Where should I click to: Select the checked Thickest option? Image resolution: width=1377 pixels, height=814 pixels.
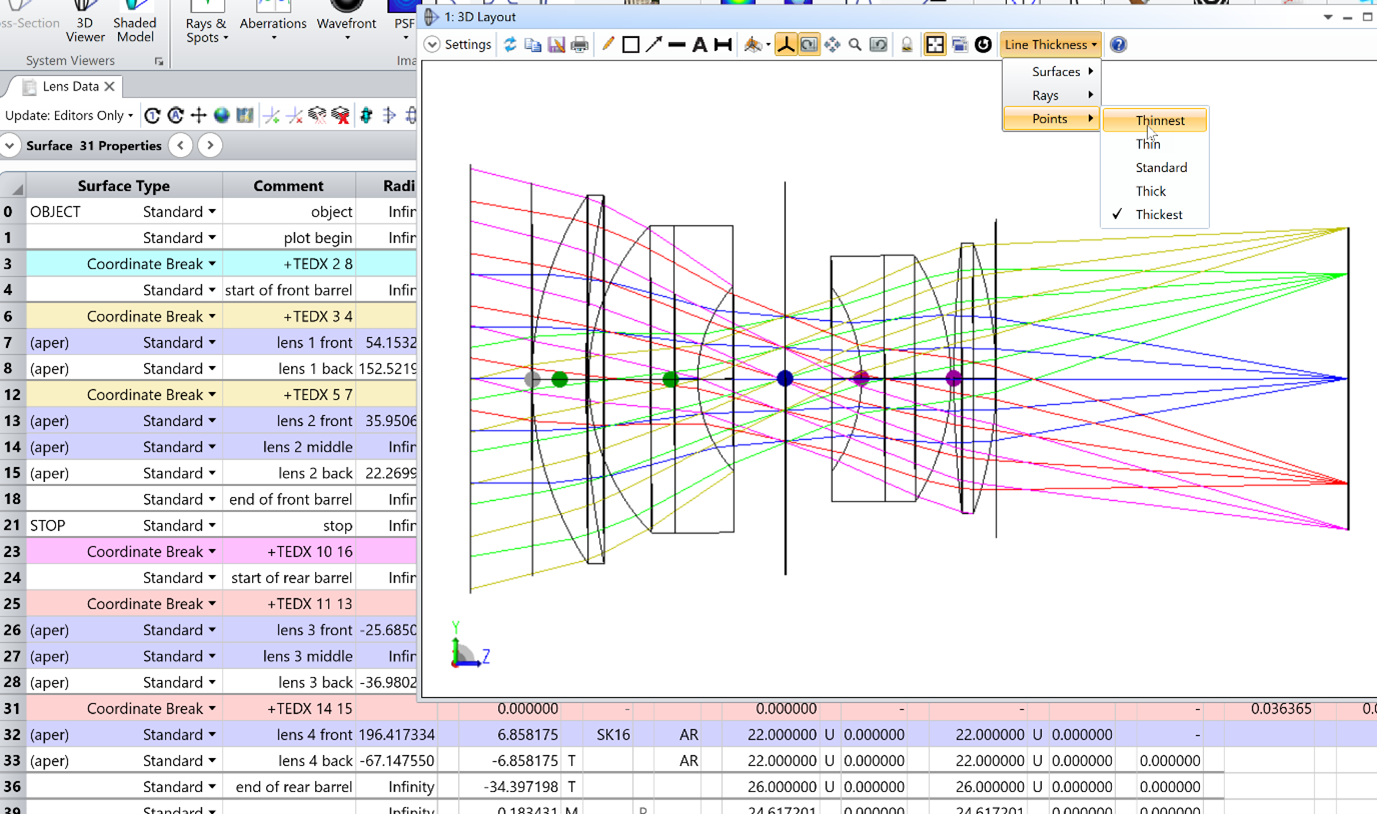(x=1158, y=215)
